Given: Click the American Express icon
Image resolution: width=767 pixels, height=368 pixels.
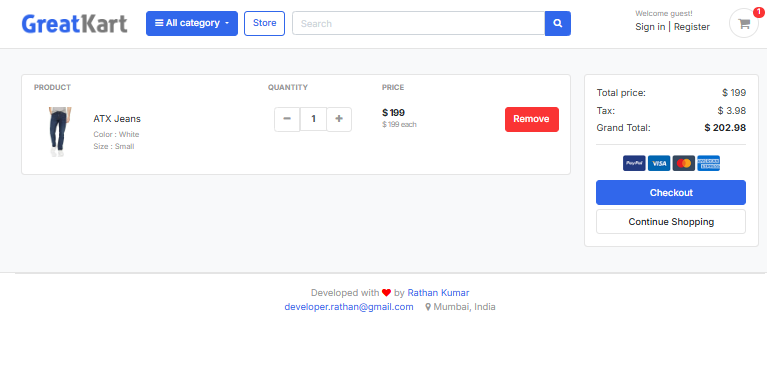Looking at the screenshot, I should 708,163.
